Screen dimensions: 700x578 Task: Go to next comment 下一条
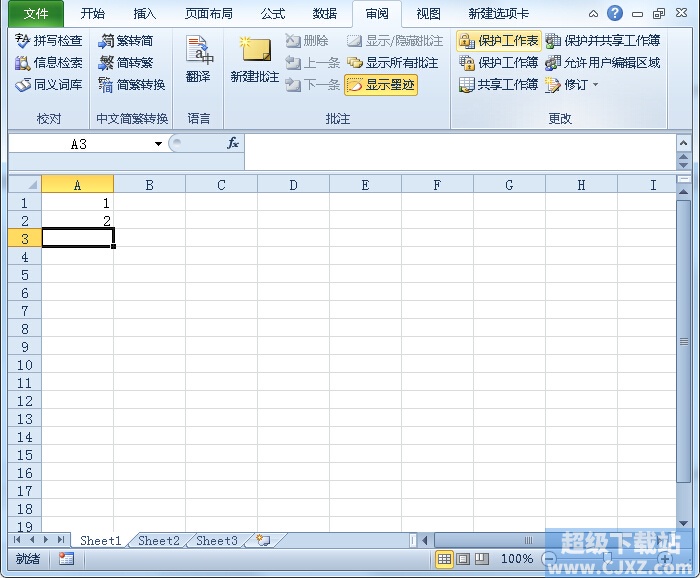click(x=312, y=84)
